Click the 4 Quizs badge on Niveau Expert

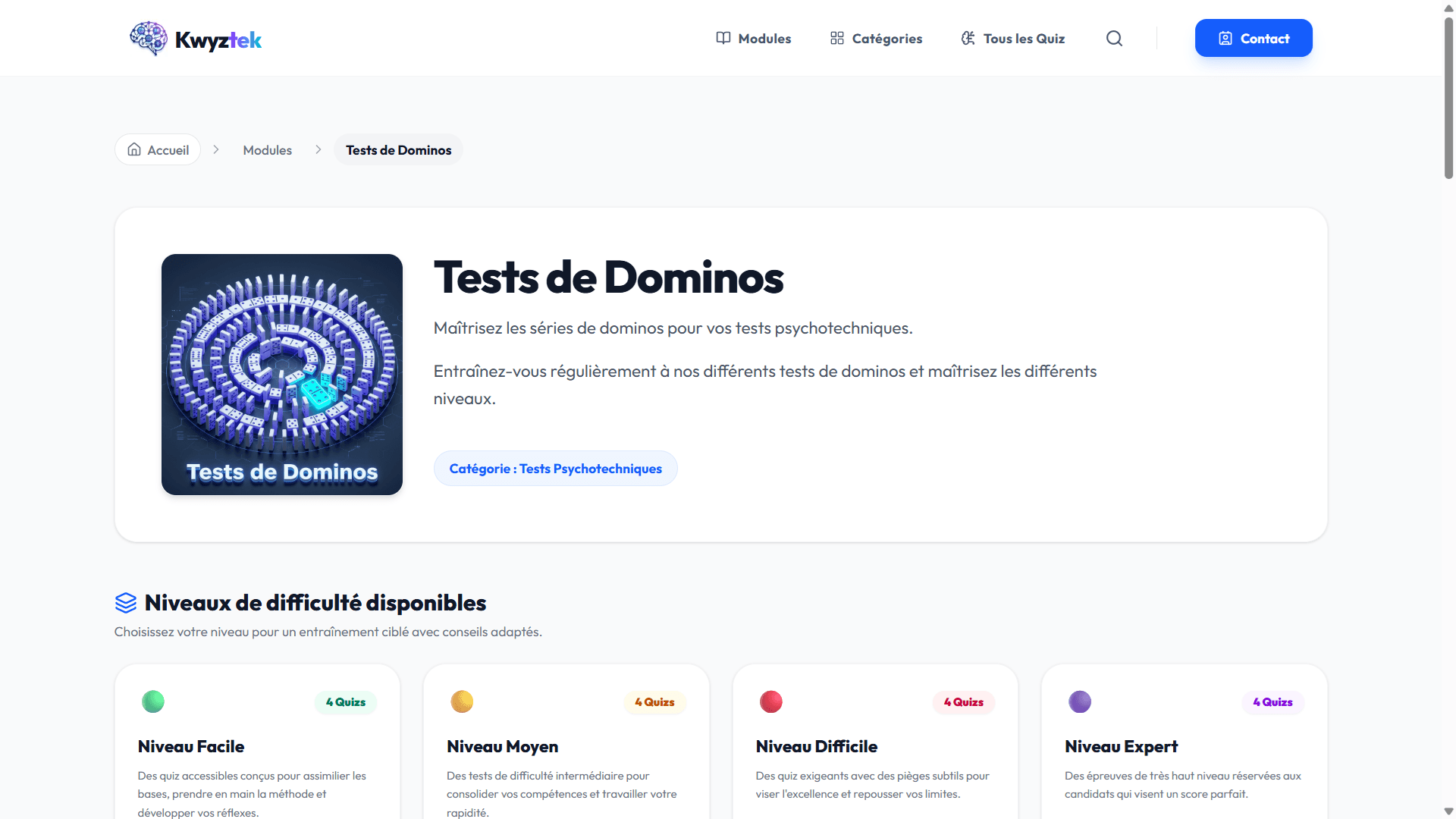pyautogui.click(x=1272, y=702)
